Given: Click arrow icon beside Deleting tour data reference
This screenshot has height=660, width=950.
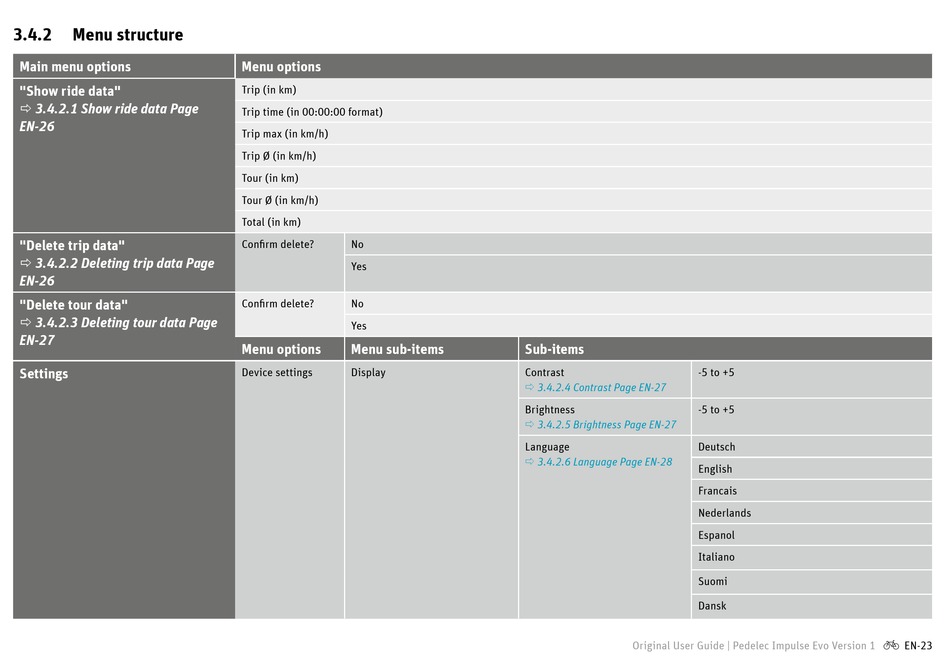Looking at the screenshot, I should (x=25, y=322).
